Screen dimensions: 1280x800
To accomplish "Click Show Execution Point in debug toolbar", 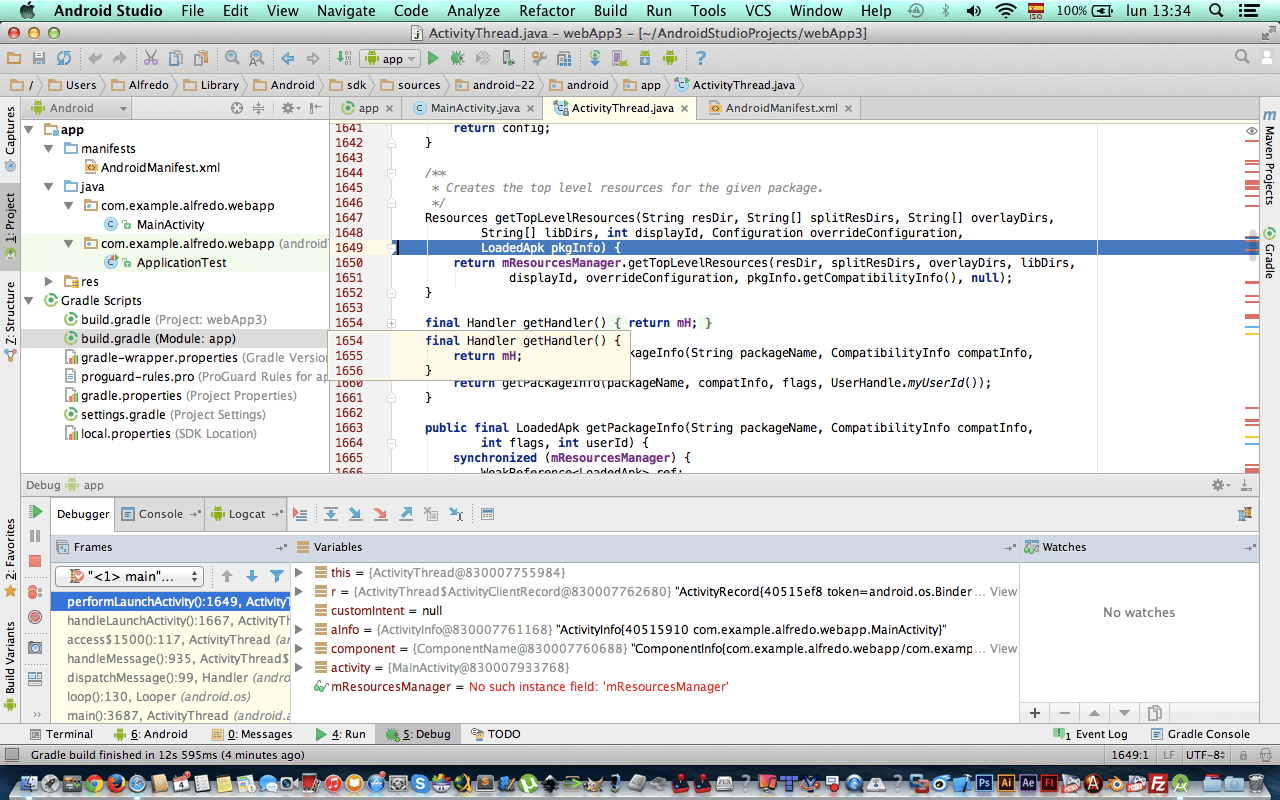I will point(300,514).
